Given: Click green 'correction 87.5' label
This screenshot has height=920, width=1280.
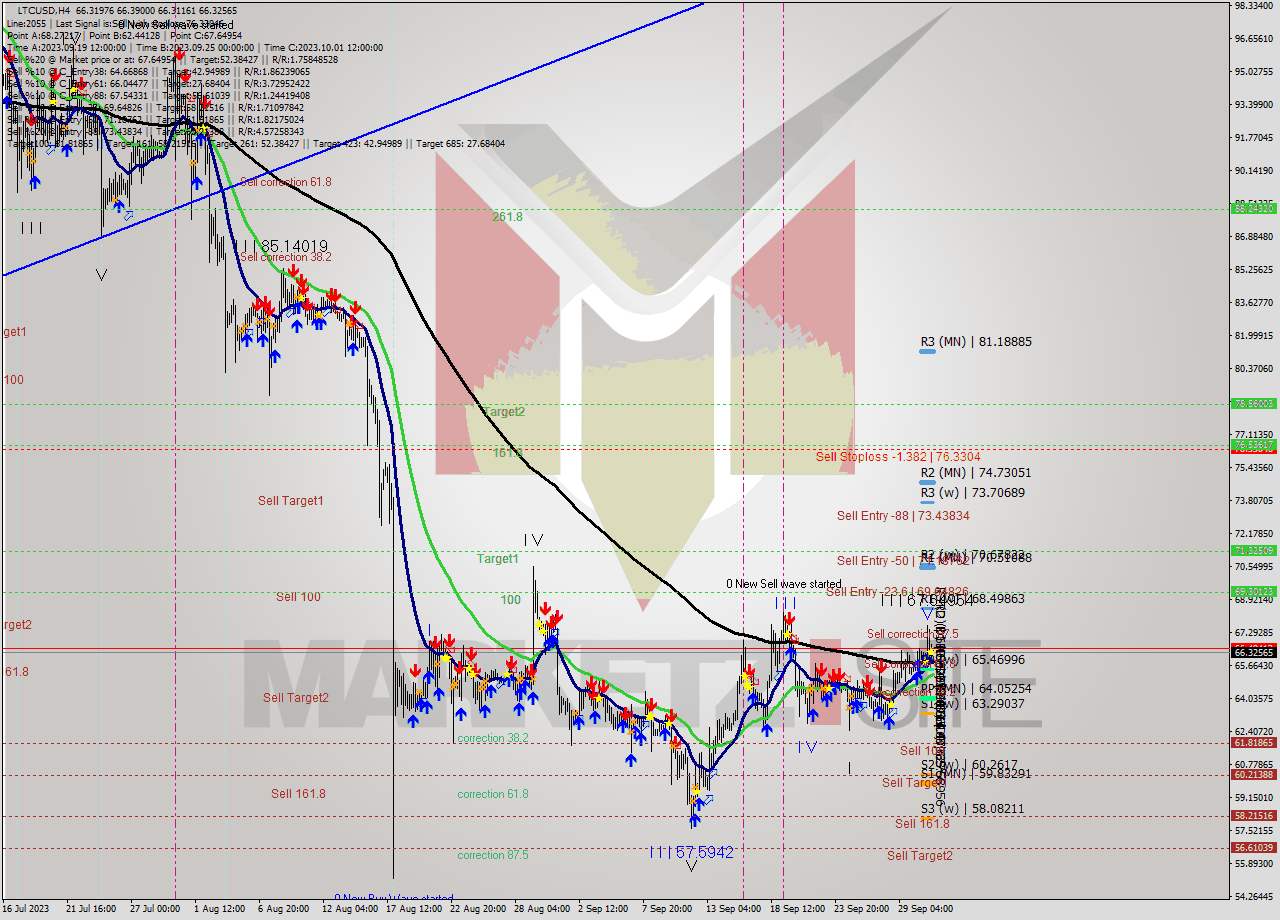Looking at the screenshot, I should pos(493,855).
